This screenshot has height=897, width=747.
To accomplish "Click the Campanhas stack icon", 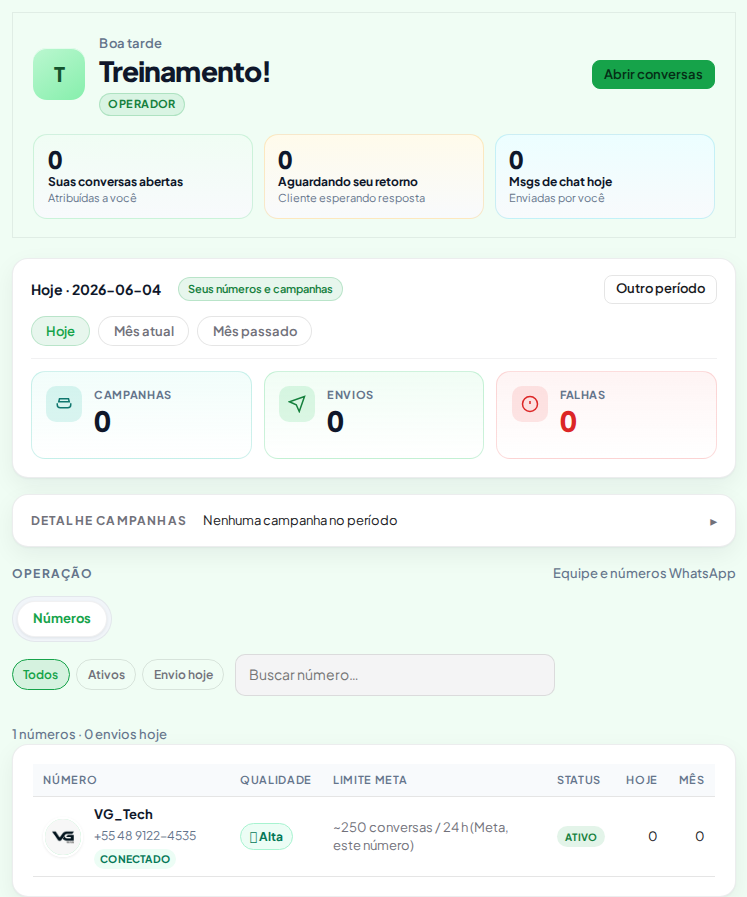I will [64, 404].
